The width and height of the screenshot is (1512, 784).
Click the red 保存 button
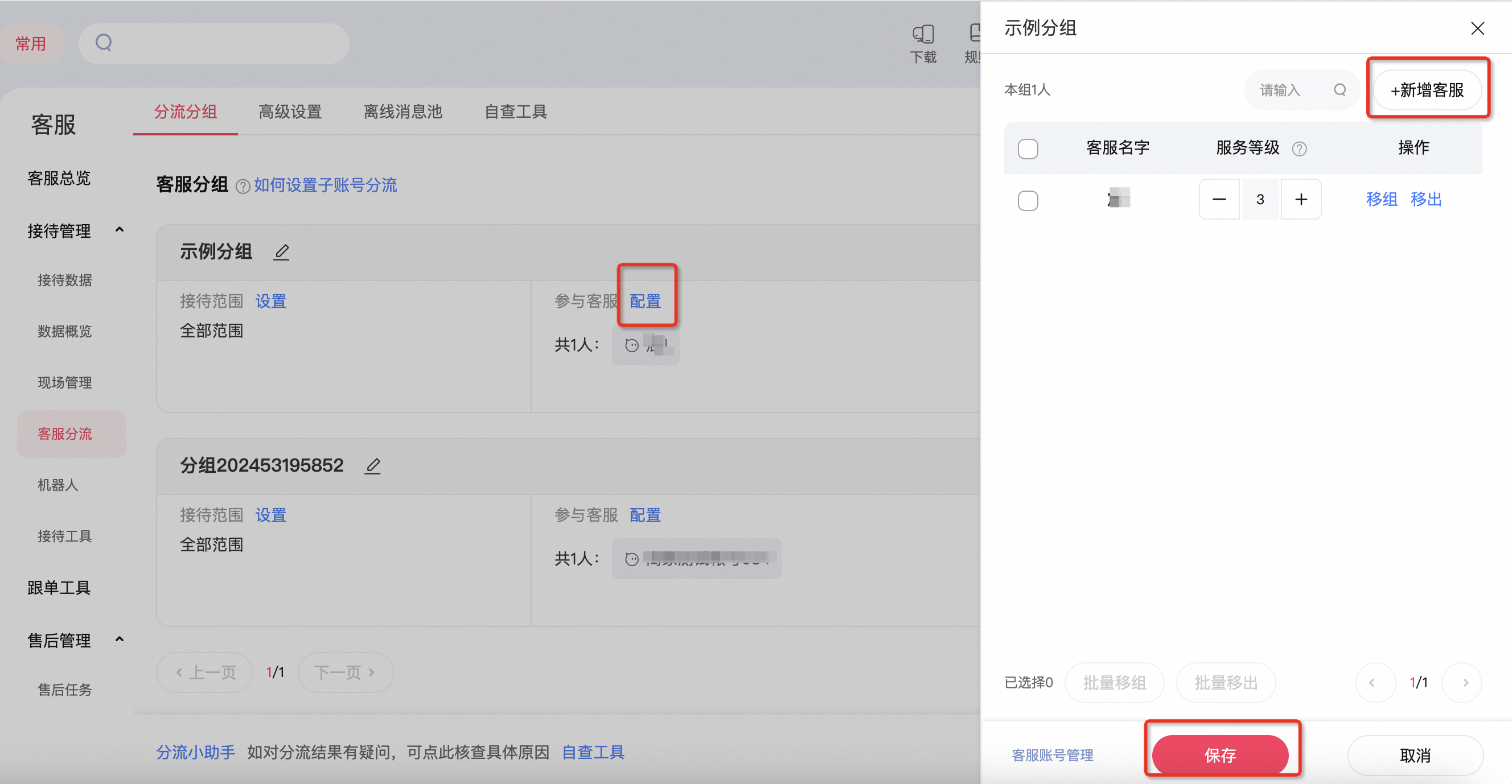pyautogui.click(x=1221, y=754)
